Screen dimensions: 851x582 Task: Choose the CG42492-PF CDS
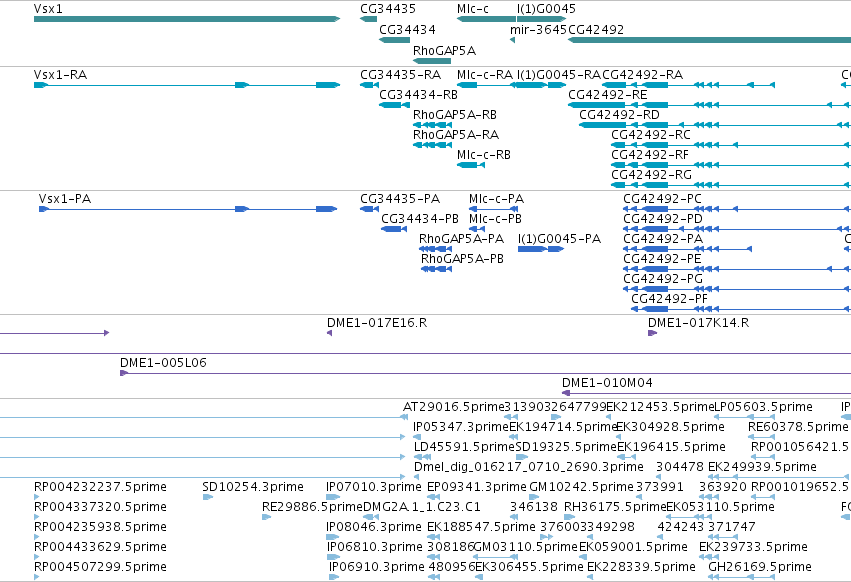coord(741,309)
